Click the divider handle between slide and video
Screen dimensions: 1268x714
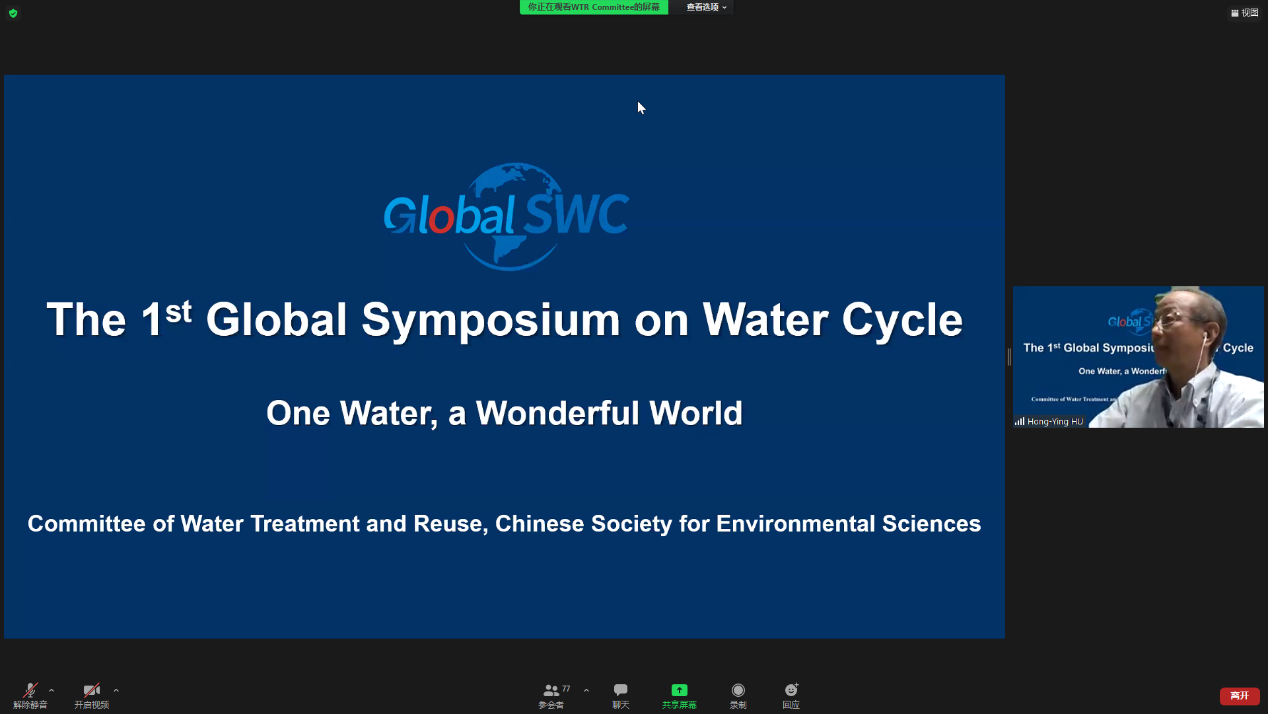[x=1009, y=357]
